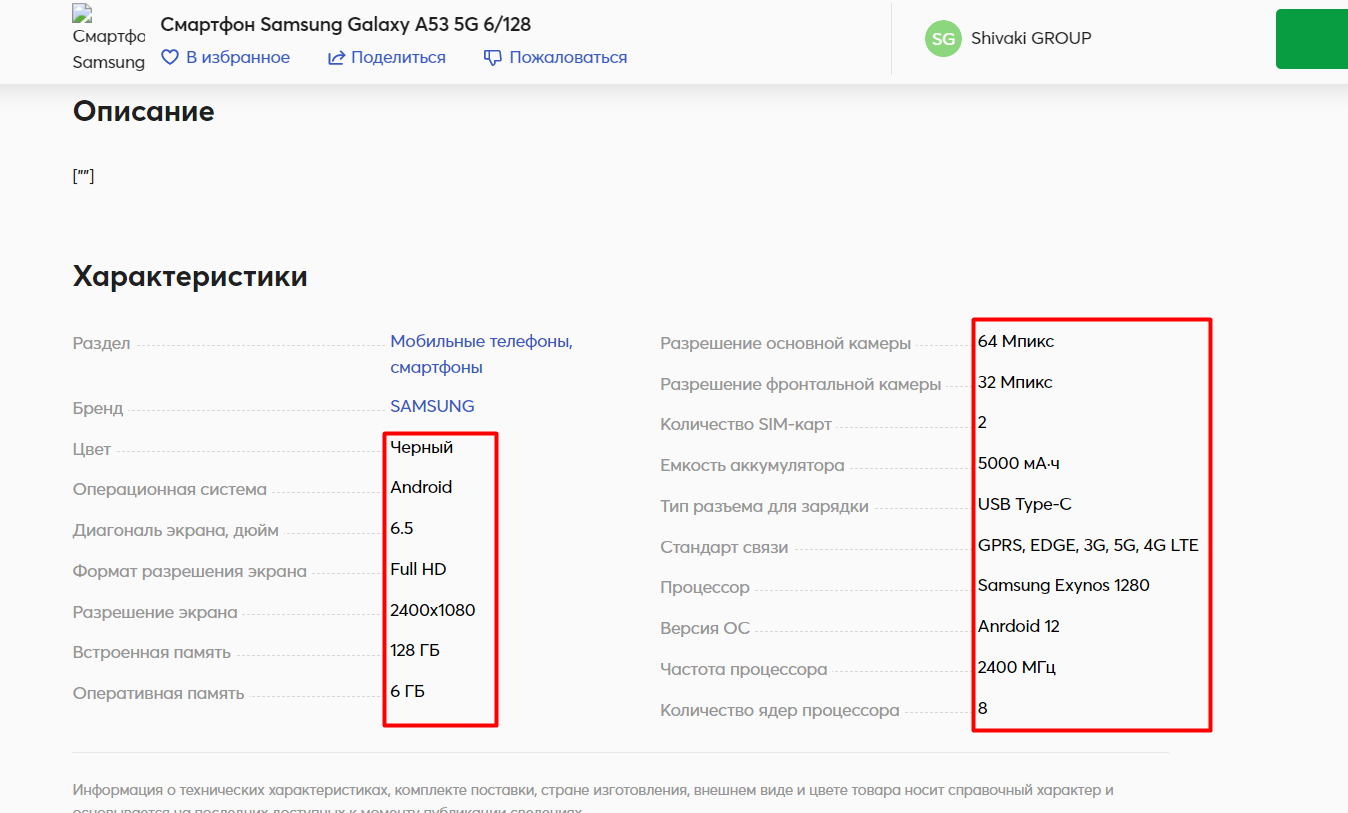Select the Full HD value
The height and width of the screenshot is (813, 1348).
pos(418,569)
